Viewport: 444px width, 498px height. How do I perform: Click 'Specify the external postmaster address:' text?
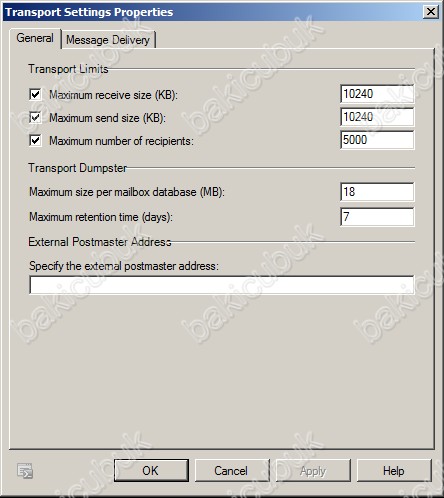[124, 266]
